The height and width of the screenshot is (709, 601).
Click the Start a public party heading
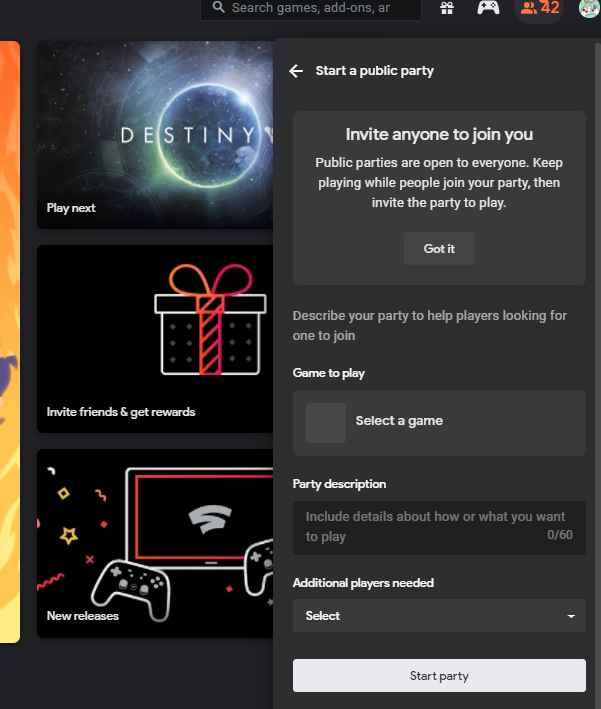(x=374, y=71)
